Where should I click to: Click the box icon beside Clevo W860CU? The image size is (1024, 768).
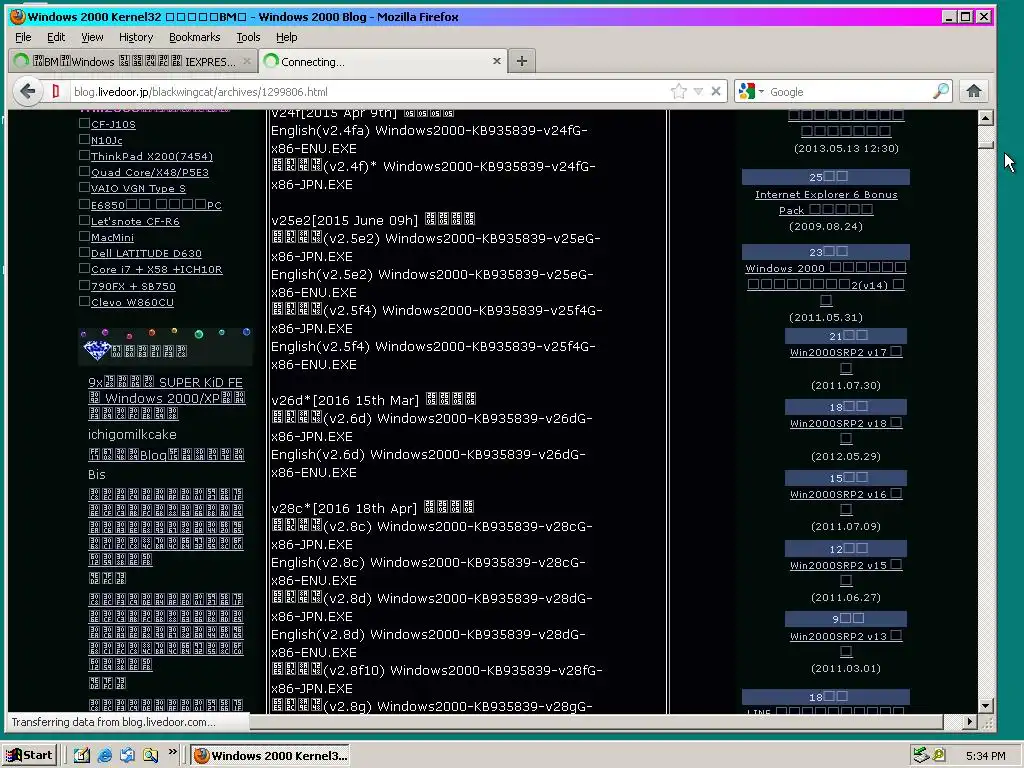point(84,301)
